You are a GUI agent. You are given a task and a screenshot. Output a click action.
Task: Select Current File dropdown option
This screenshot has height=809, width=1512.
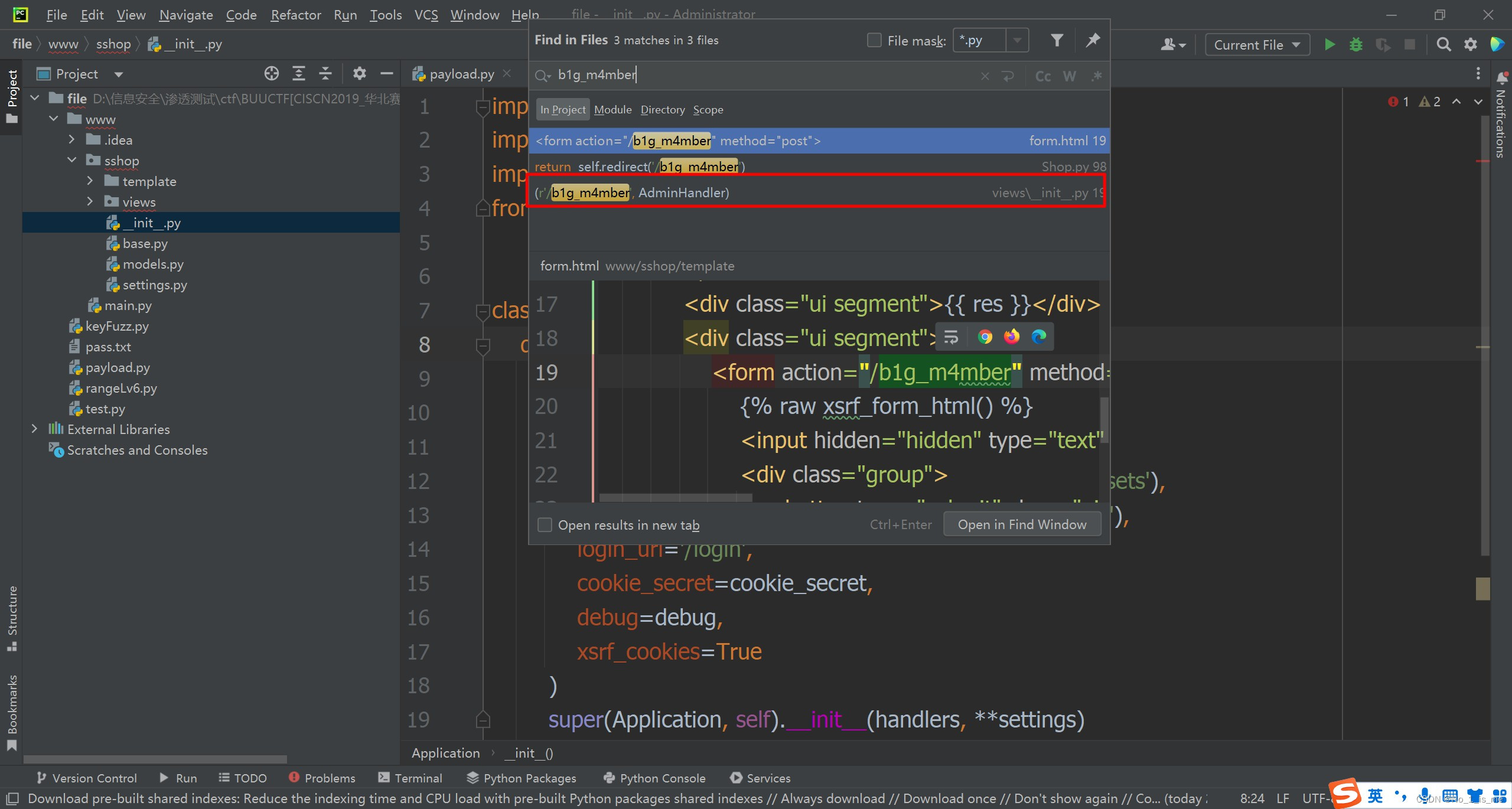1255,44
